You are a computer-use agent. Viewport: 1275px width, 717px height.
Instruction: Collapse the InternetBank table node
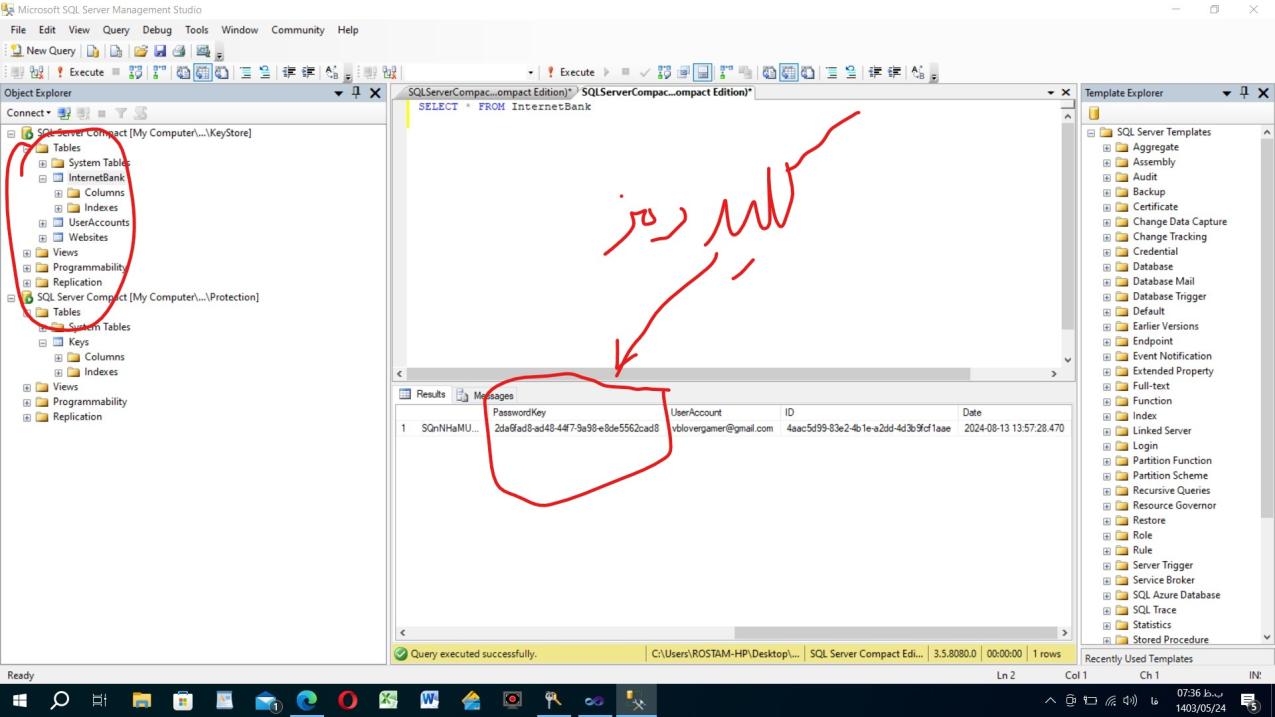[x=43, y=178]
